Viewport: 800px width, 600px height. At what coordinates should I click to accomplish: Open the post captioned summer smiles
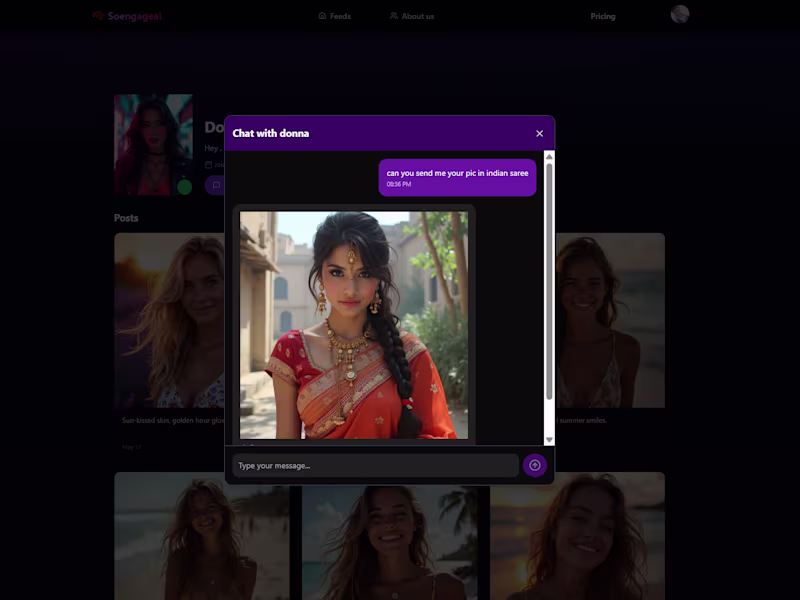pos(610,320)
